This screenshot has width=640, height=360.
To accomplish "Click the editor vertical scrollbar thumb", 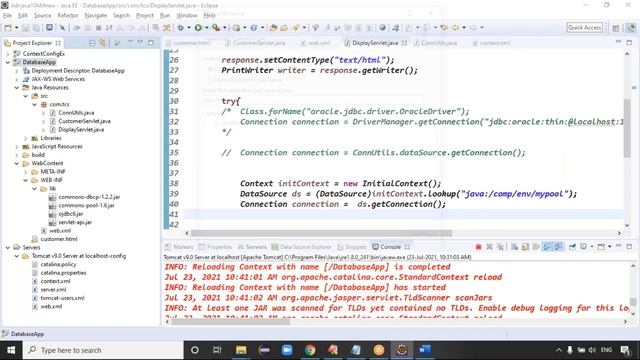I will pyautogui.click(x=627, y=128).
